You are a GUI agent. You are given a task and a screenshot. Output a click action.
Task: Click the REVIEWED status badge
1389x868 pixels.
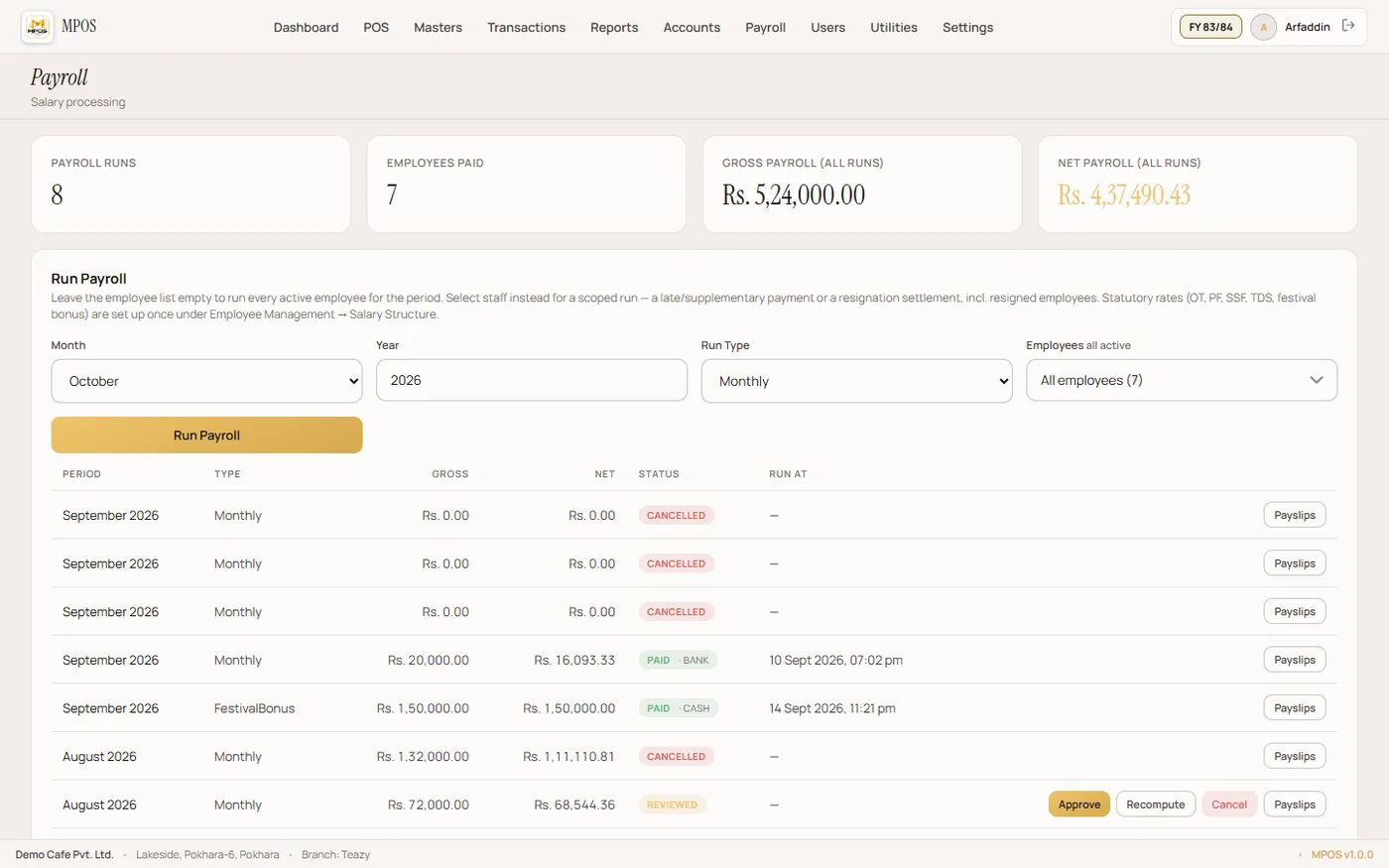(x=673, y=805)
